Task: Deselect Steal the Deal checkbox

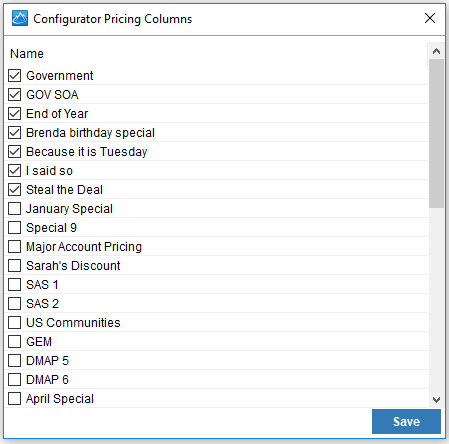Action: pos(14,190)
